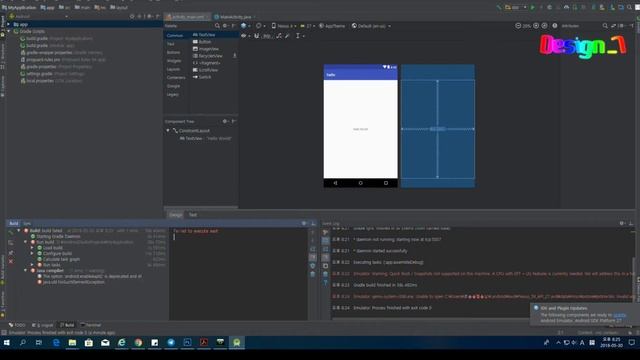The height and width of the screenshot is (360, 640).
Task: Run the app with the green play button
Action: 533,7
